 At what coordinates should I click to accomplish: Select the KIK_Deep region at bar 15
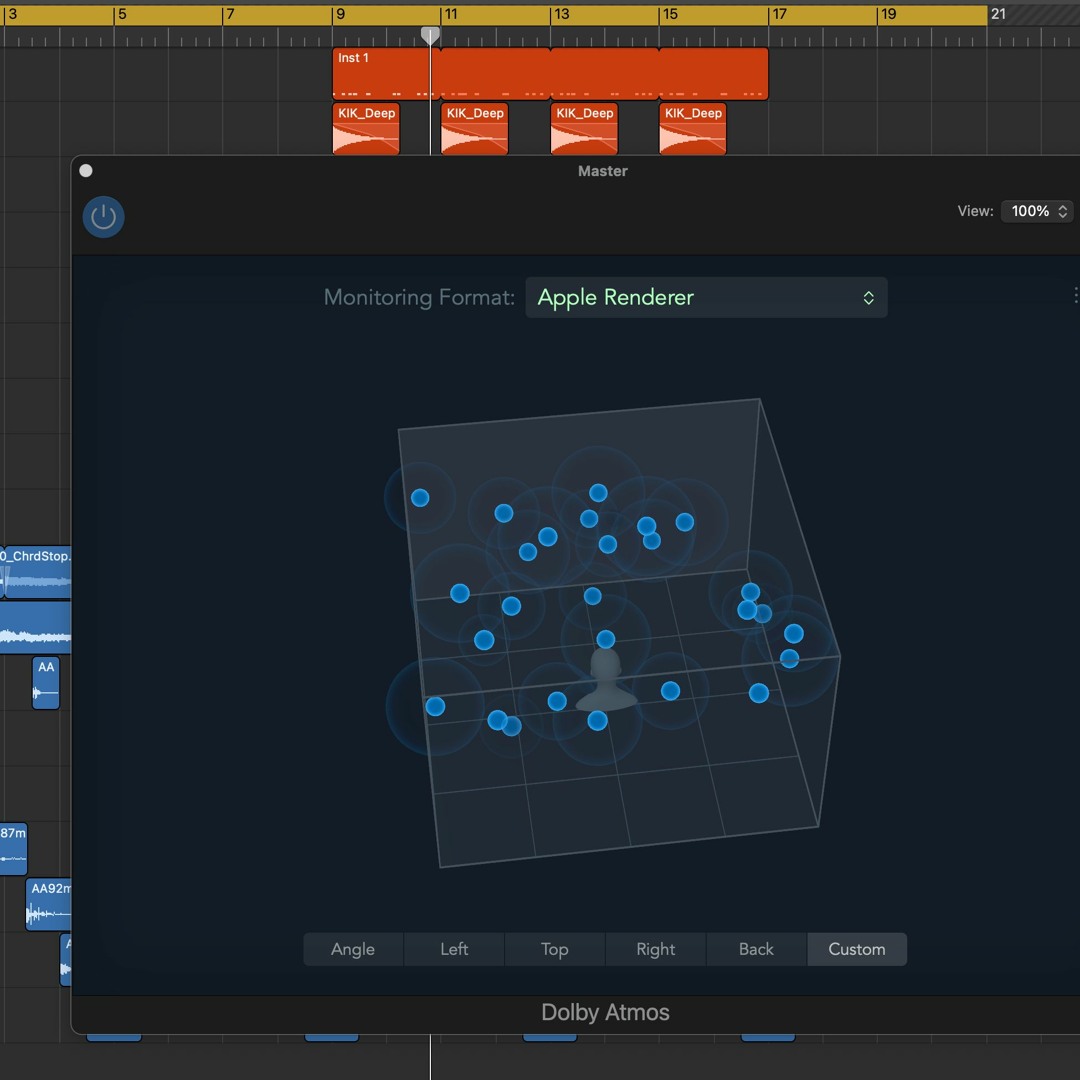pyautogui.click(x=693, y=129)
